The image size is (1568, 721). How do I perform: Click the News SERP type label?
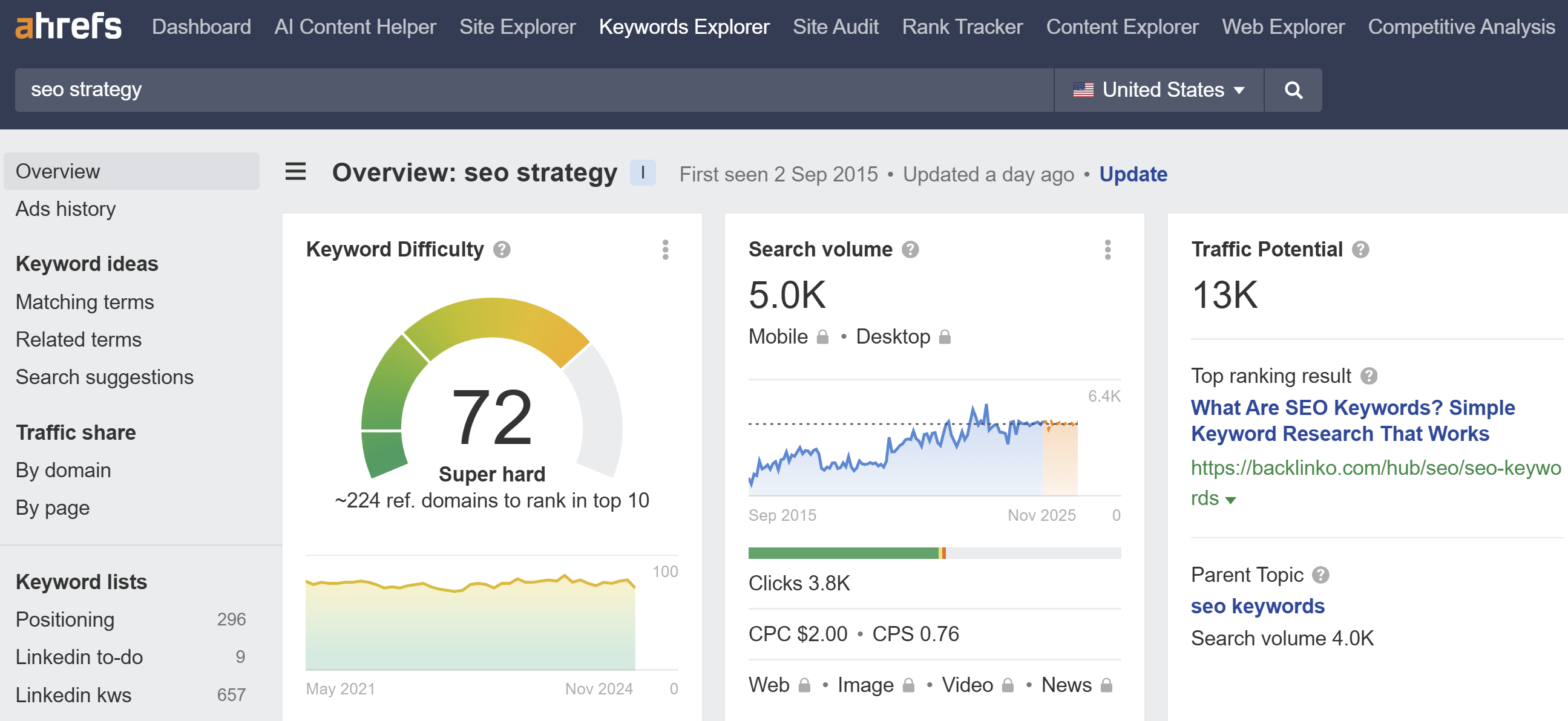pos(1066,685)
